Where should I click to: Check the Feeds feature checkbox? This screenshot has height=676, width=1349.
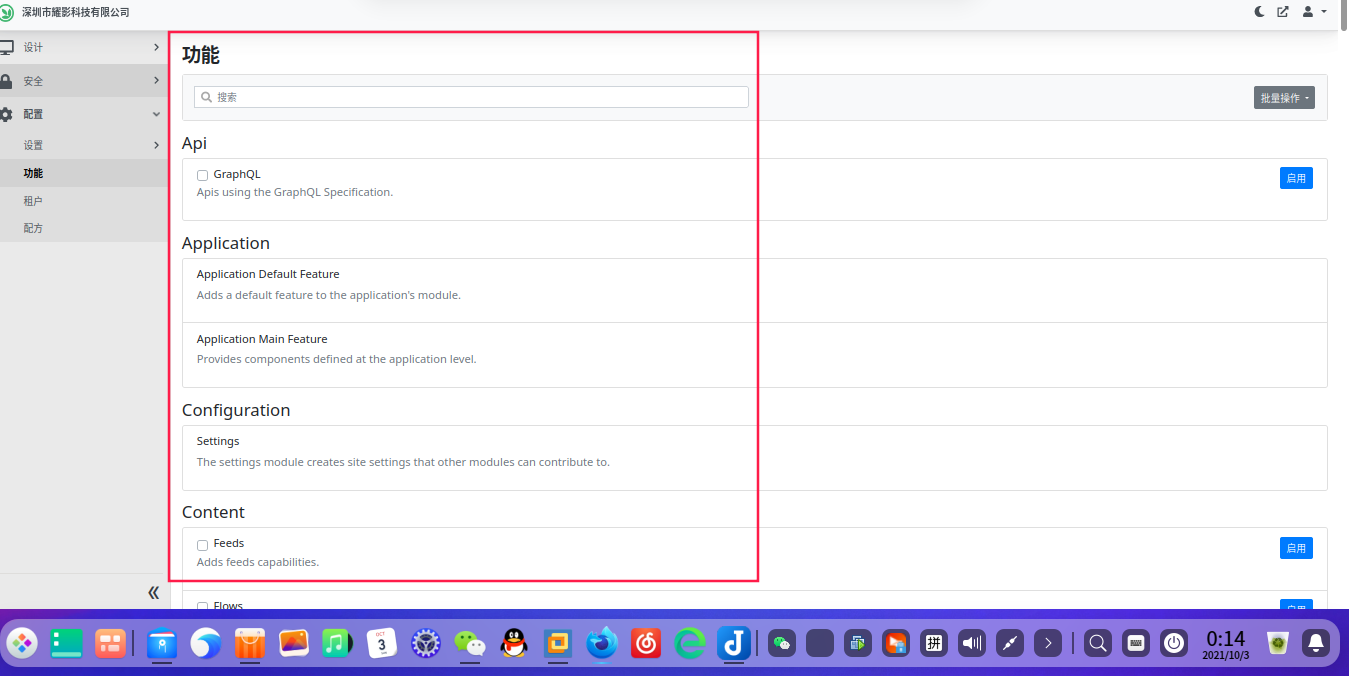(202, 544)
